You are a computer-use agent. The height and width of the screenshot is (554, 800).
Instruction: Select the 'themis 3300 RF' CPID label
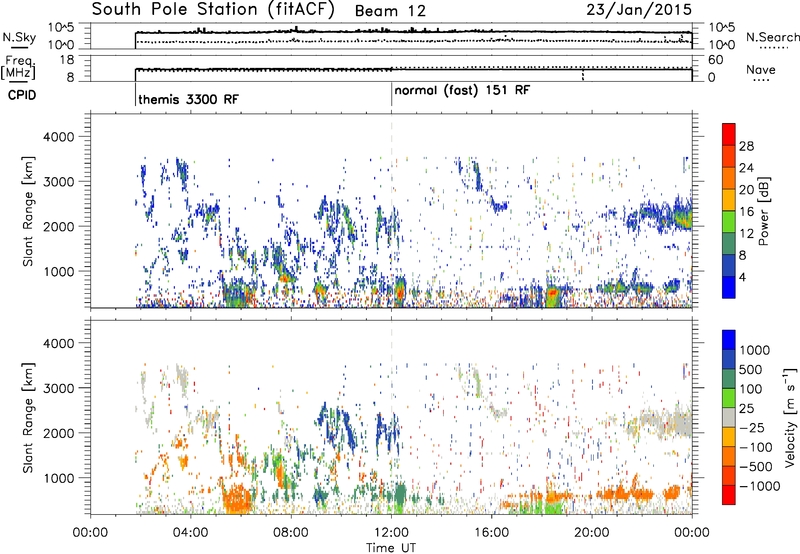tap(188, 99)
